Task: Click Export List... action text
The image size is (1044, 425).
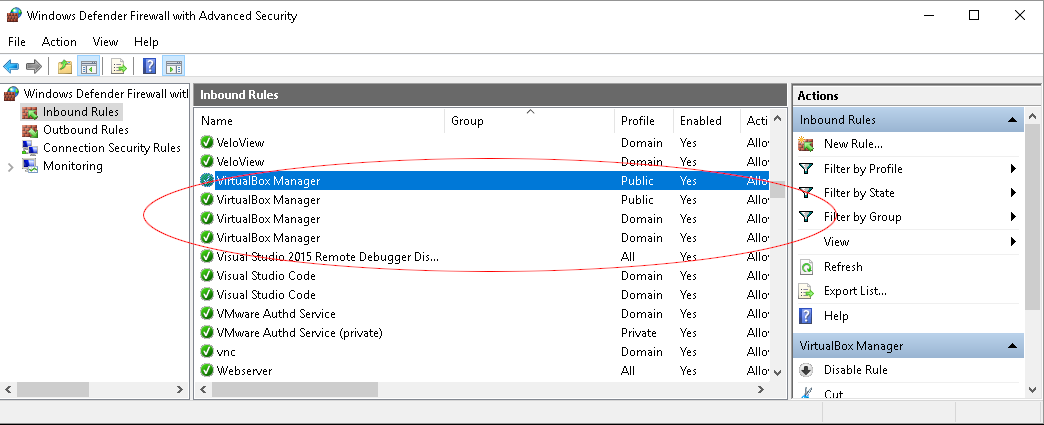Action: tap(855, 291)
